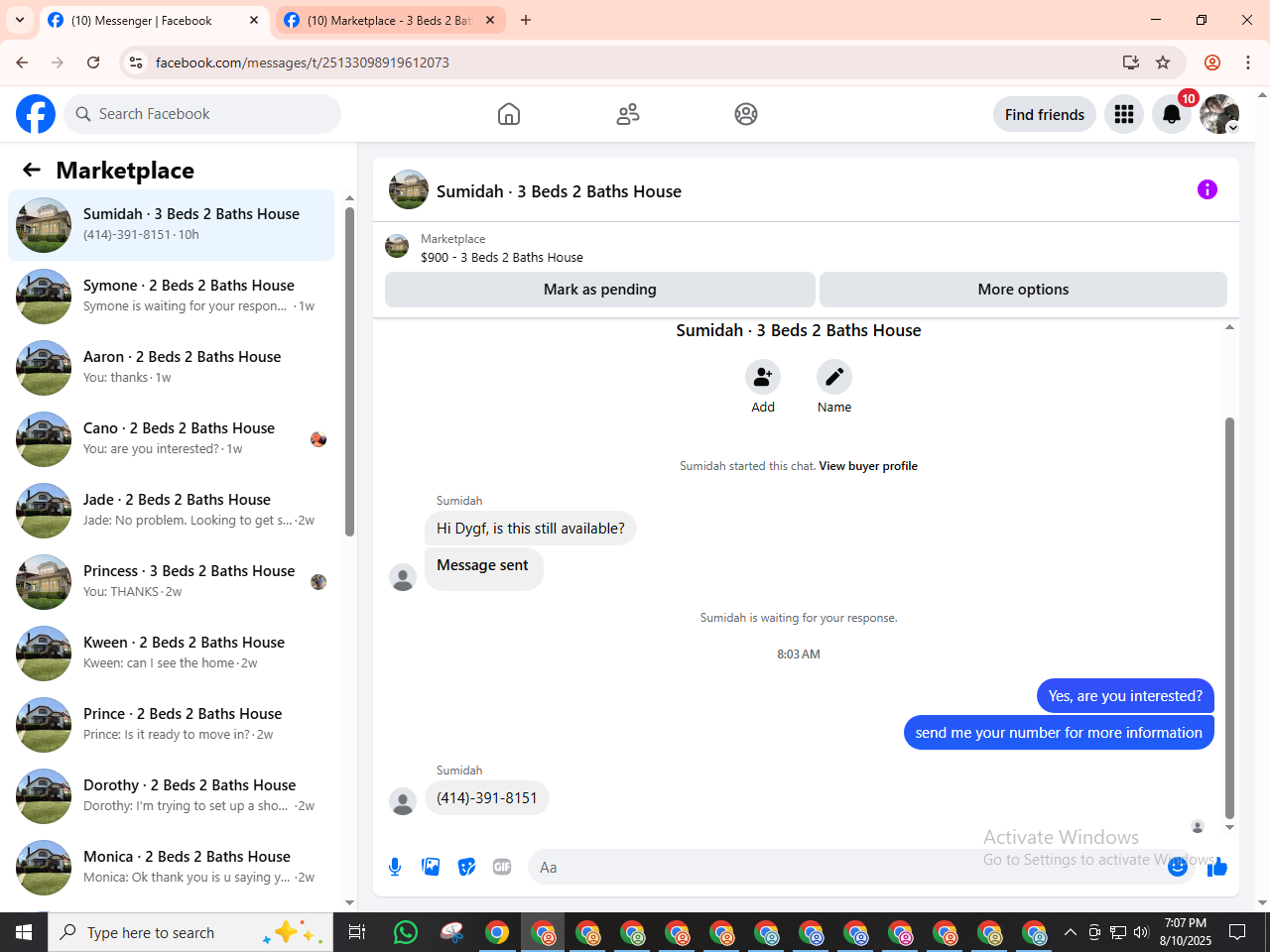Click View buyer profile link

[868, 466]
